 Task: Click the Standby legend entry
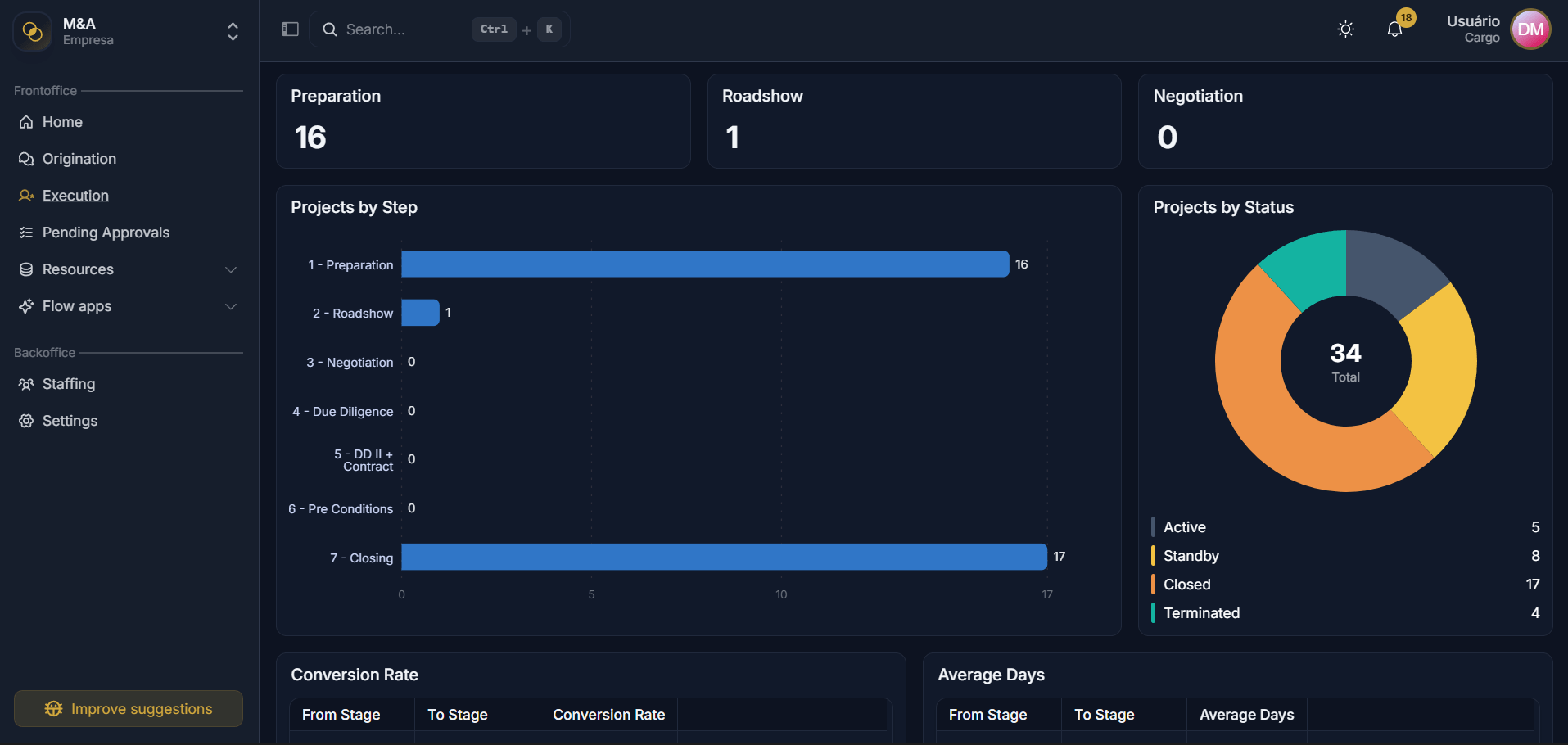[x=1345, y=556]
